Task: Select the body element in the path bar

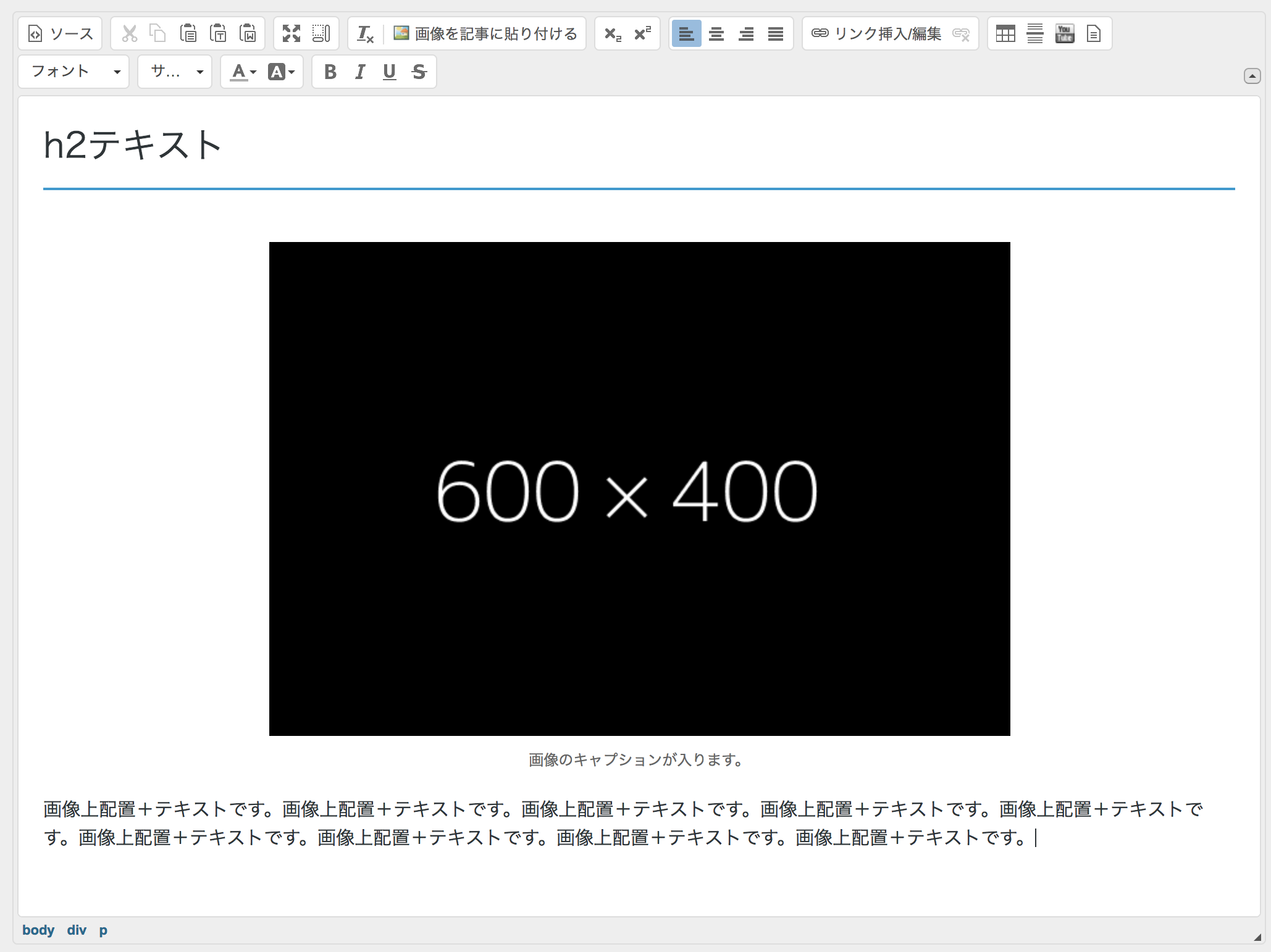Action: pos(38,930)
